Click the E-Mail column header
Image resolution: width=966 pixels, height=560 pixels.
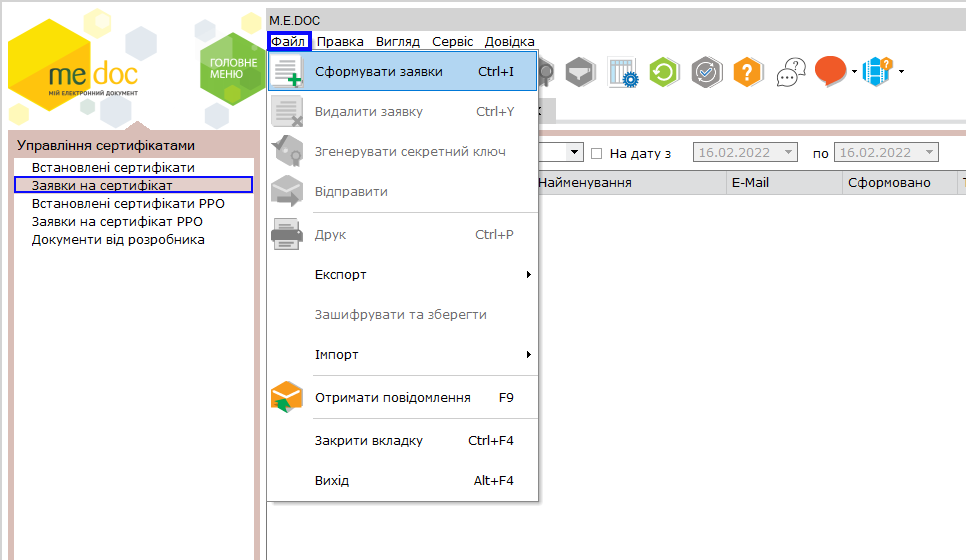click(784, 183)
